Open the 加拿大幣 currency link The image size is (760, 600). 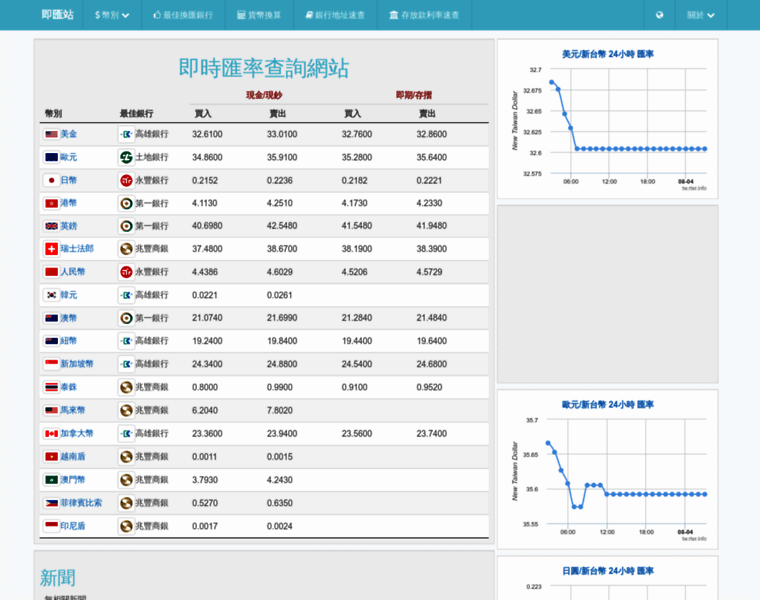tap(77, 433)
